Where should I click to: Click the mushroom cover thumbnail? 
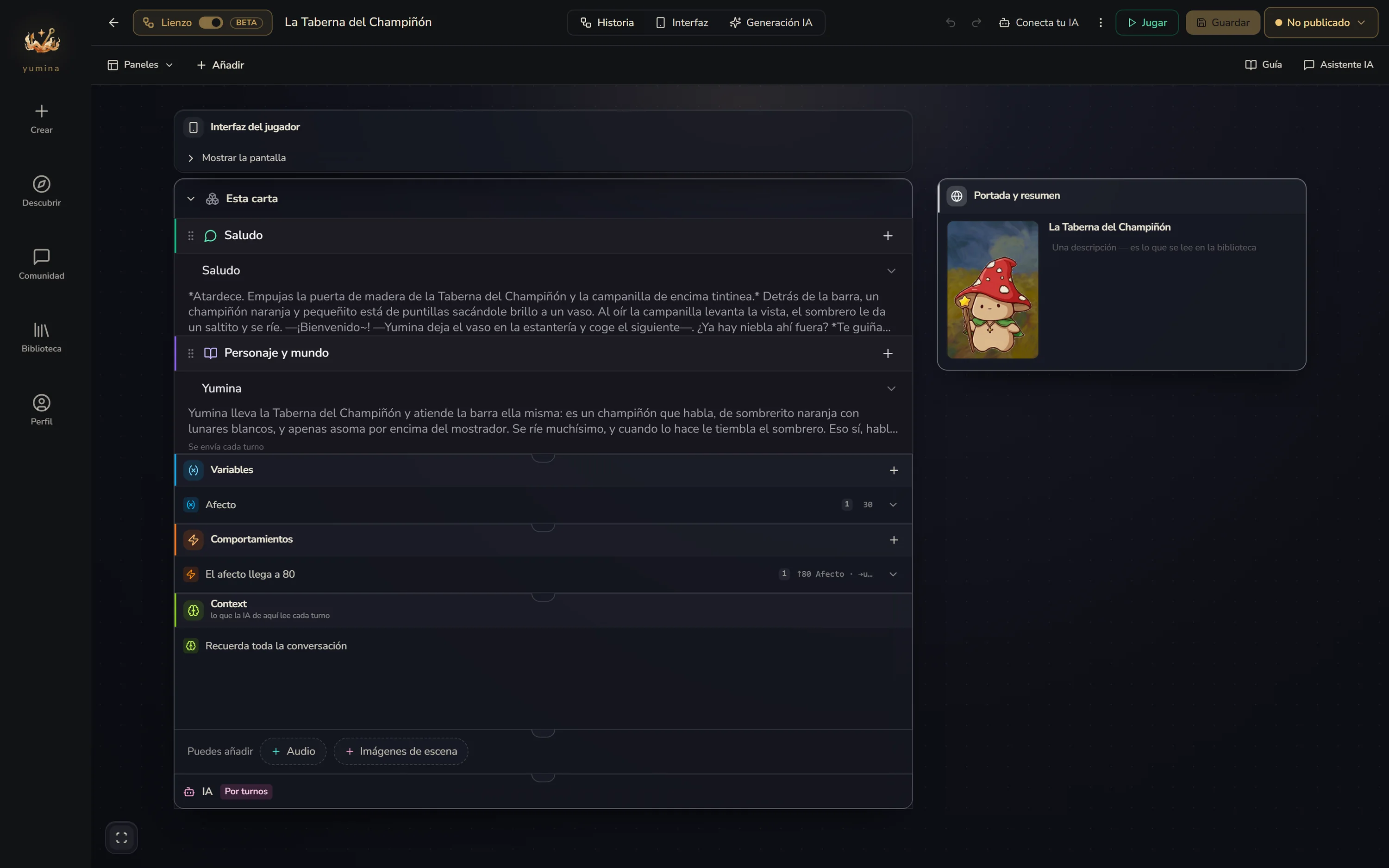[x=992, y=290]
